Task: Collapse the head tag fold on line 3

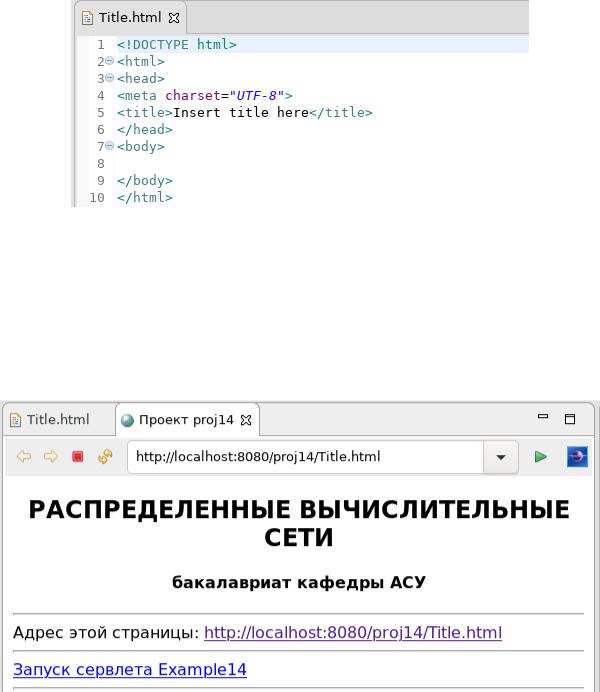Action: (110, 78)
